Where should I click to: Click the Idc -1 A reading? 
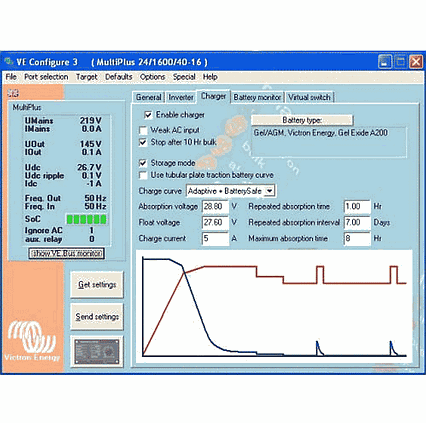pyautogui.click(x=63, y=184)
